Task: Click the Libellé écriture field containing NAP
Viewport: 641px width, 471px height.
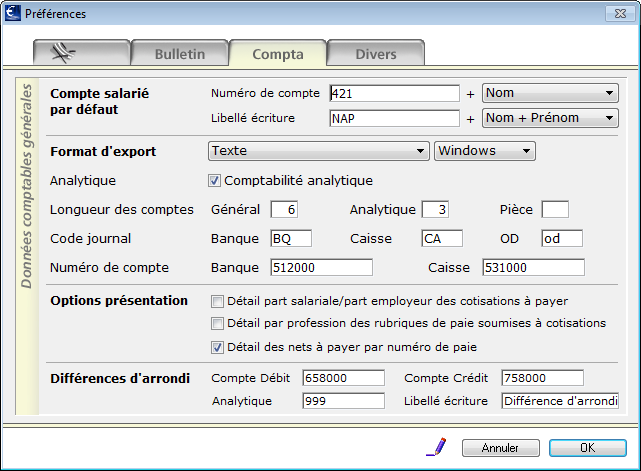Action: pos(394,118)
